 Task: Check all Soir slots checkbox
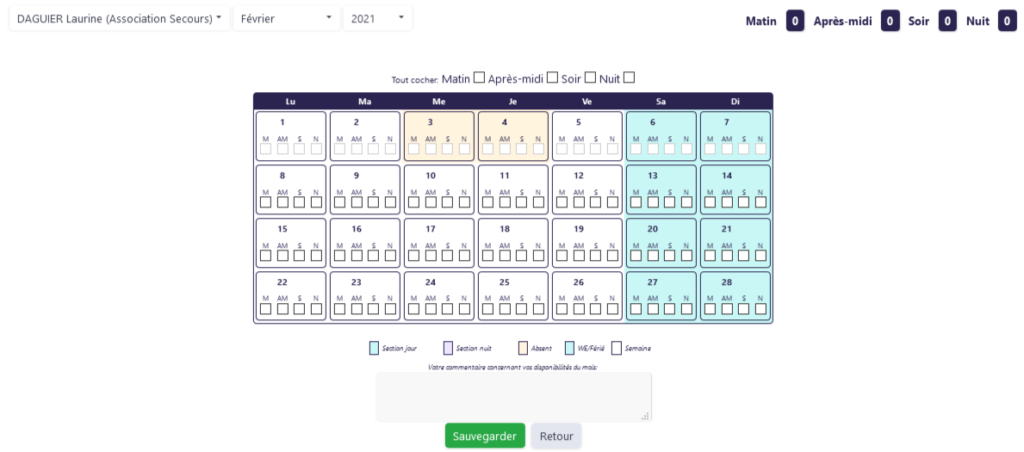coord(590,78)
